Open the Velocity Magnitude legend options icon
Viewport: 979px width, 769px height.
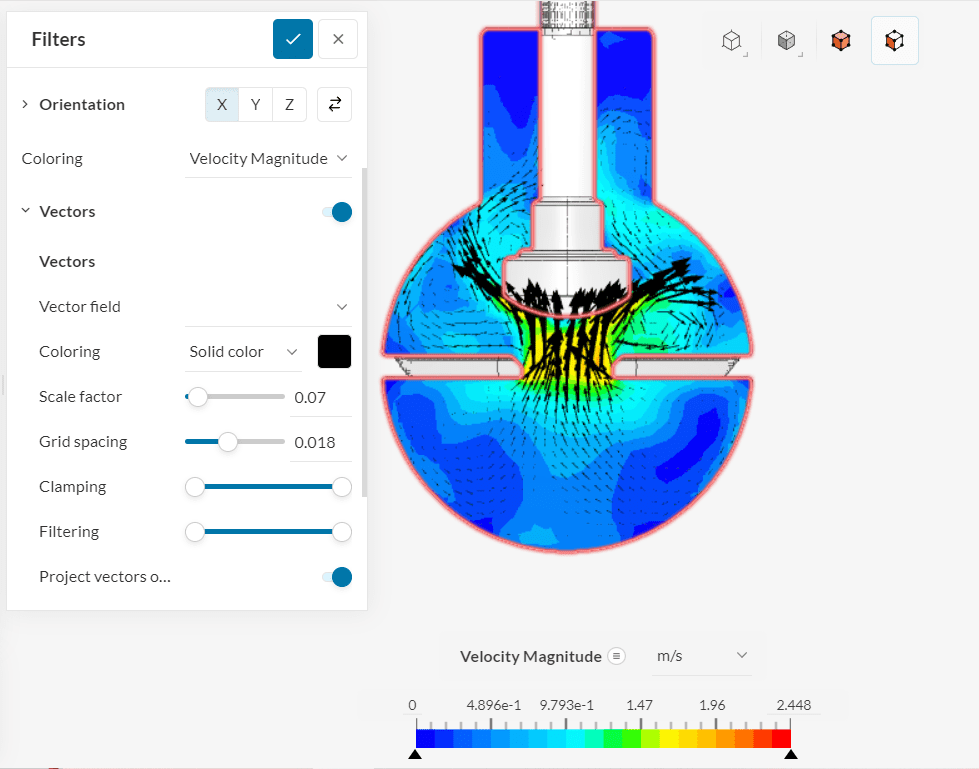pos(618,656)
